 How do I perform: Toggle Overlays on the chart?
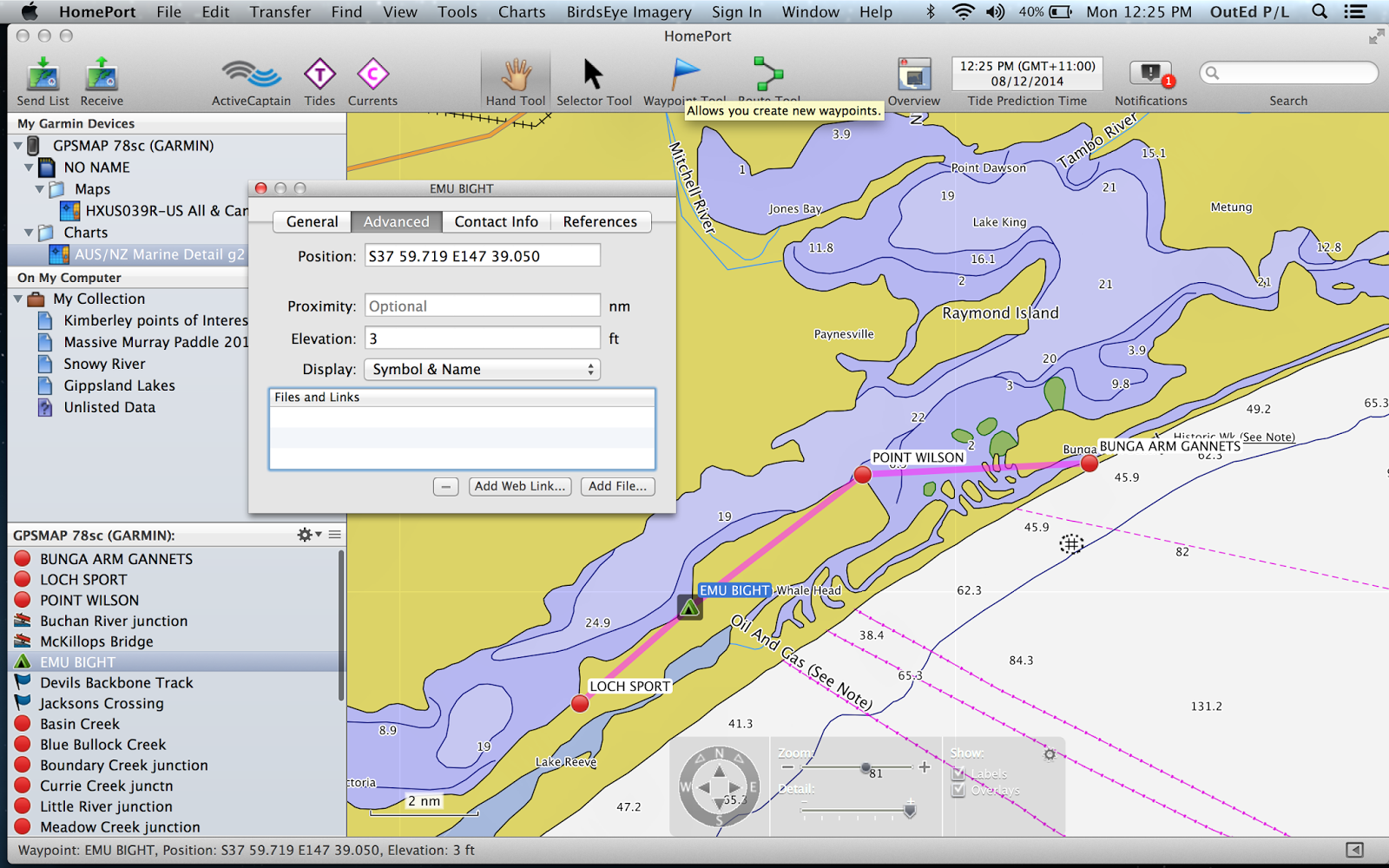coord(958,791)
